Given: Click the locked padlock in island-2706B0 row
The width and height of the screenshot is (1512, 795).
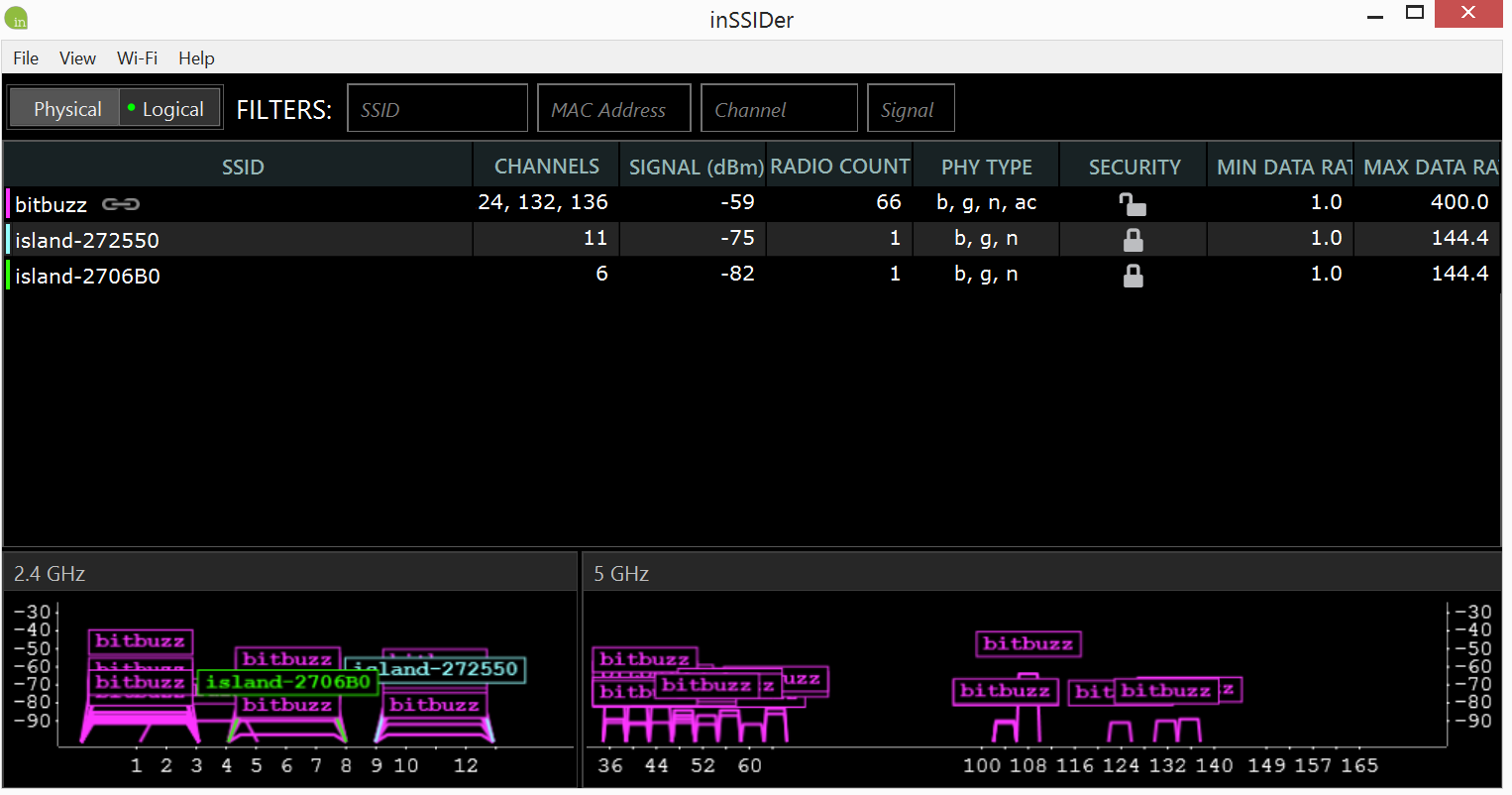Looking at the screenshot, I should click(1133, 276).
